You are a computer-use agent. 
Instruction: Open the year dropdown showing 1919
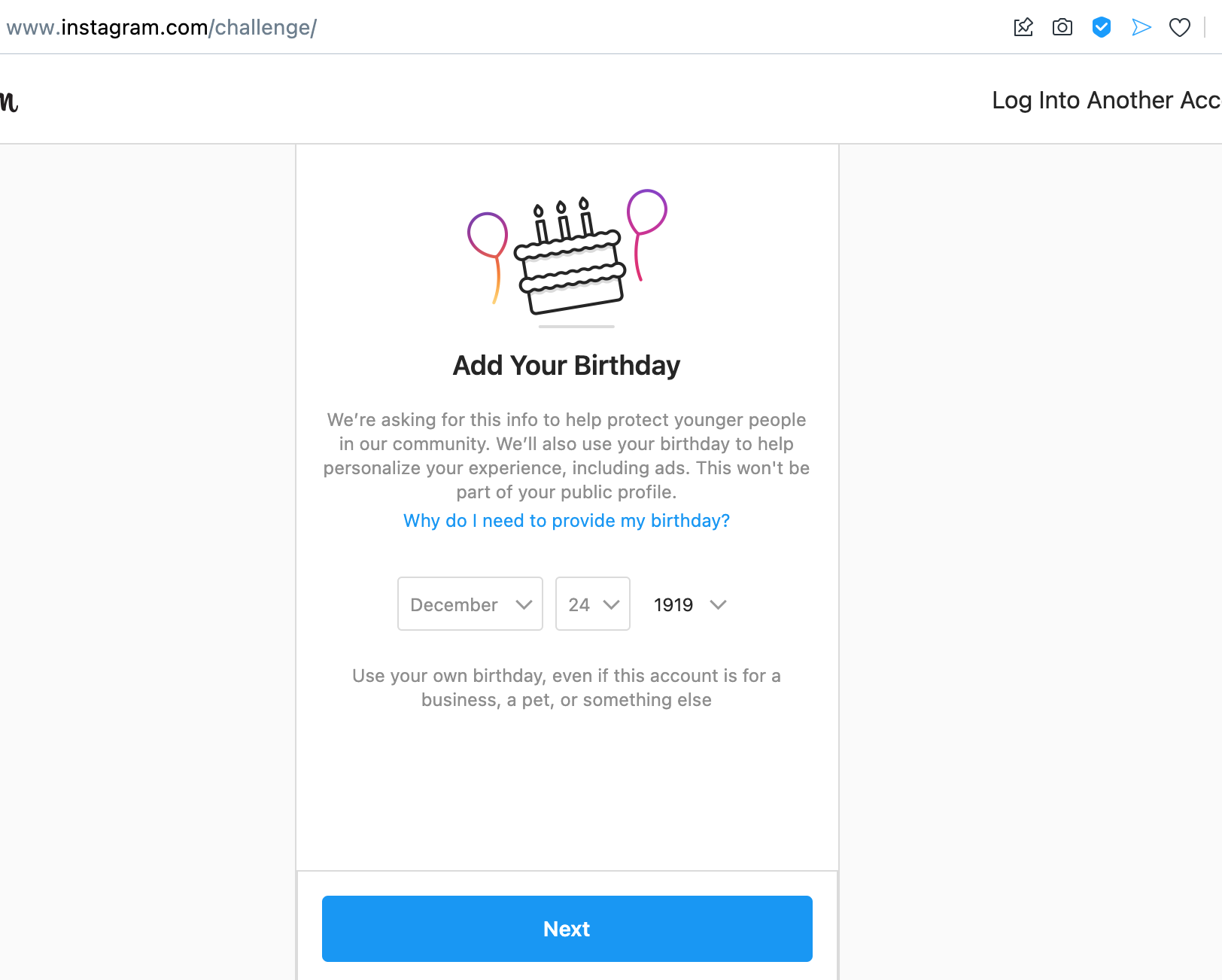click(x=689, y=604)
